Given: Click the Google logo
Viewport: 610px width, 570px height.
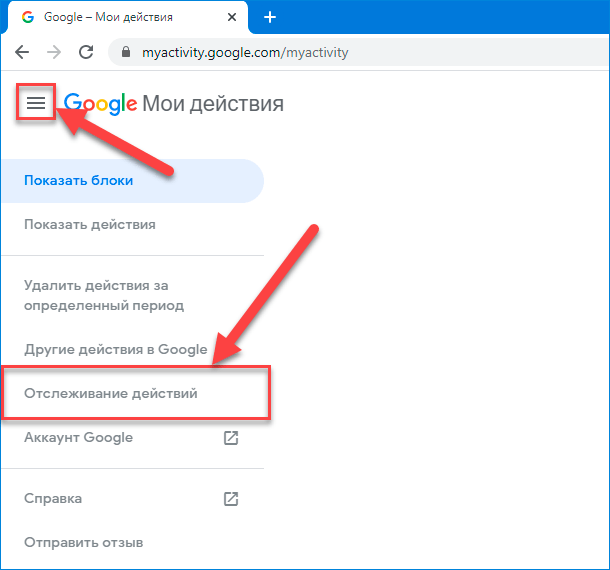Looking at the screenshot, I should pos(100,103).
